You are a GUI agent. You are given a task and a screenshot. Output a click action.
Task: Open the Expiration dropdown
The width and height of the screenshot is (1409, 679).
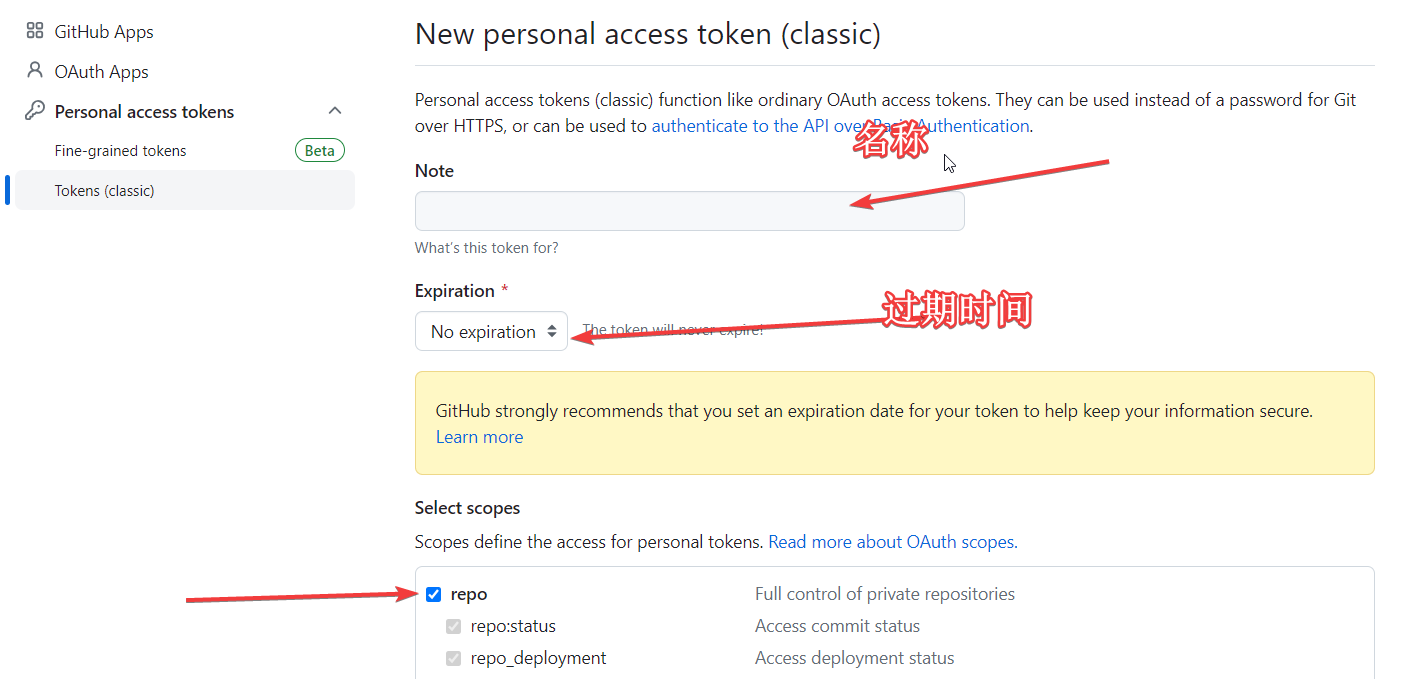[491, 331]
